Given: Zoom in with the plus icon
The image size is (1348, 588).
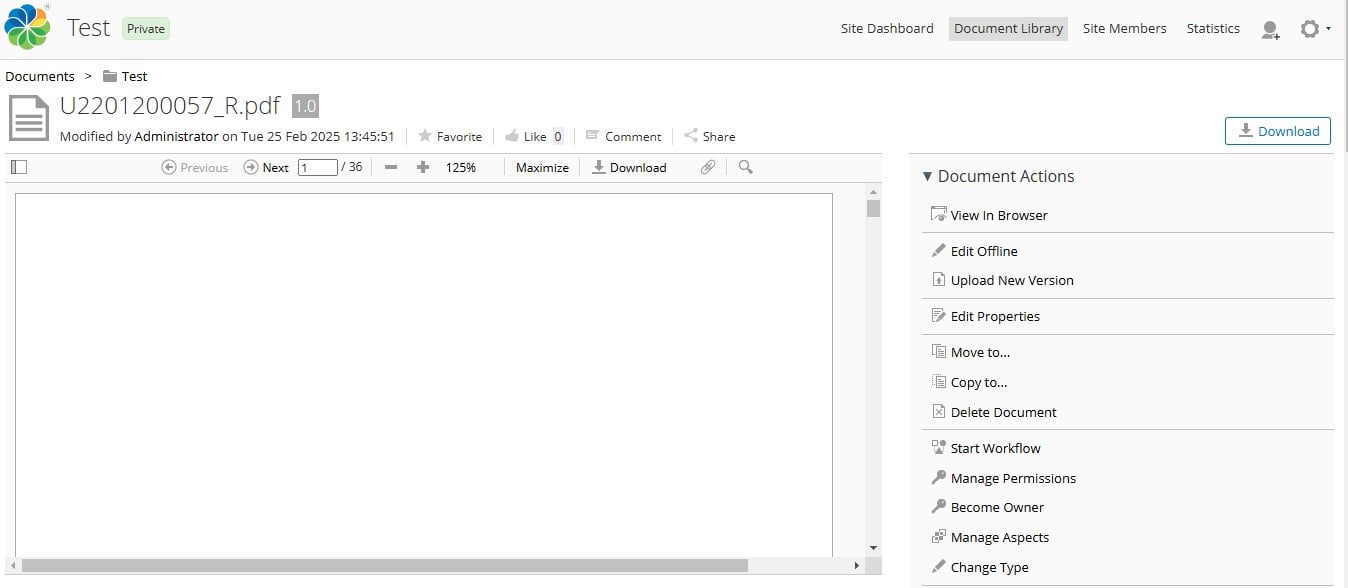Looking at the screenshot, I should tap(423, 167).
